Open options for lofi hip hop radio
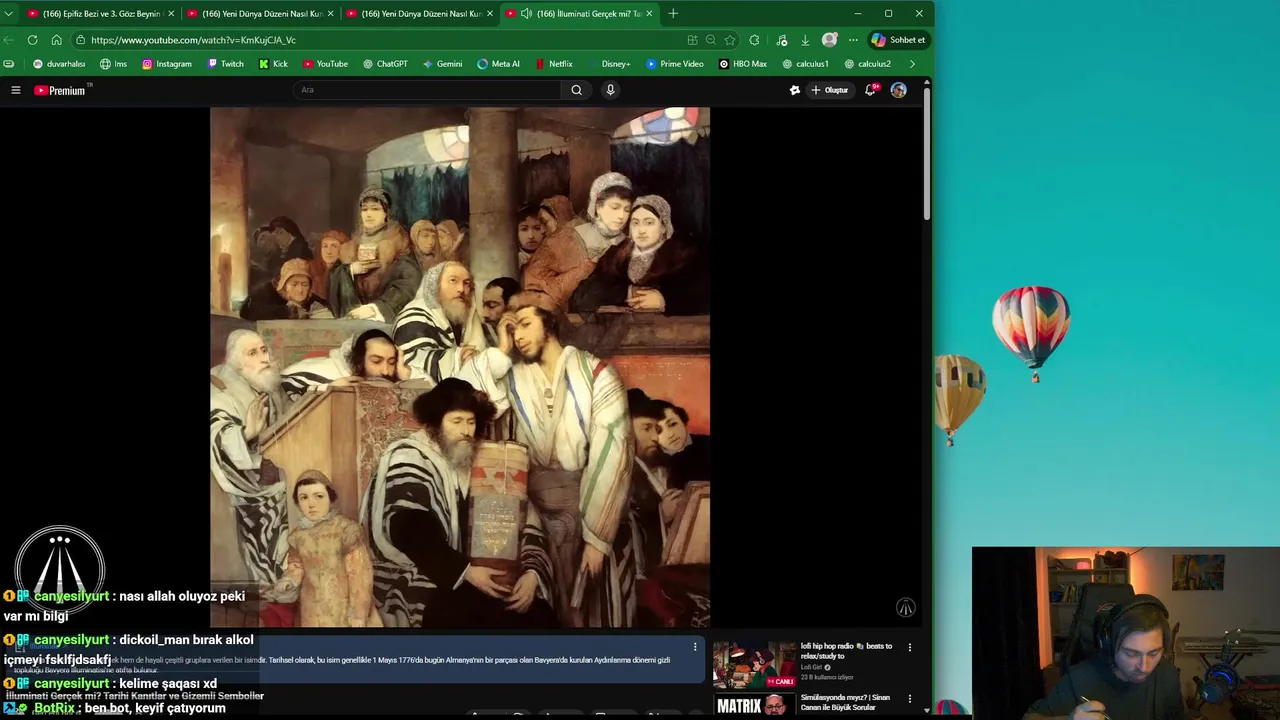Viewport: 1280px width, 720px height. pyautogui.click(x=909, y=647)
